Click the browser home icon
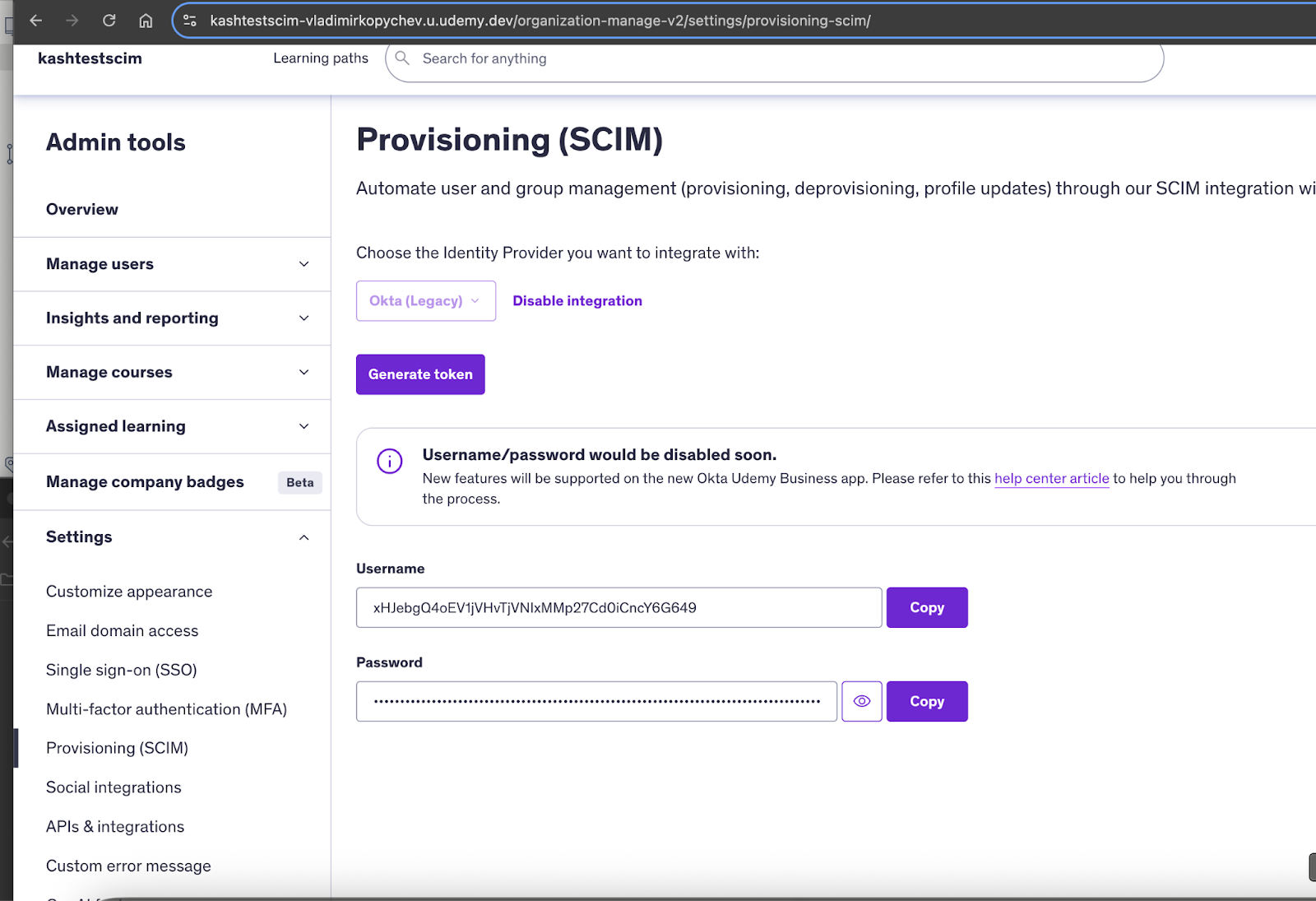1316x901 pixels. click(x=146, y=21)
